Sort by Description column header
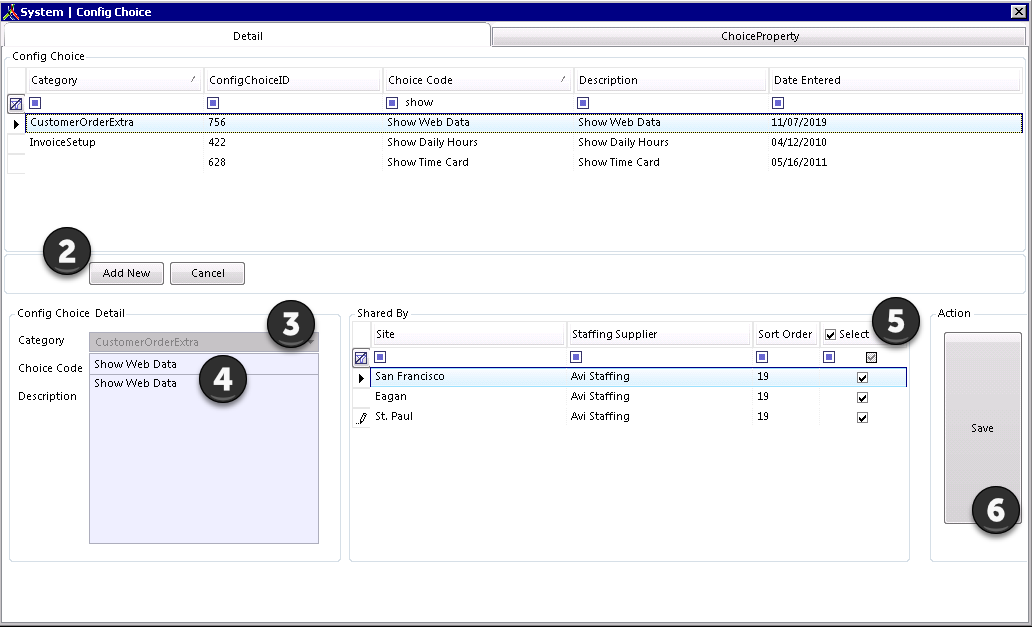The image size is (1032, 629). 671,80
